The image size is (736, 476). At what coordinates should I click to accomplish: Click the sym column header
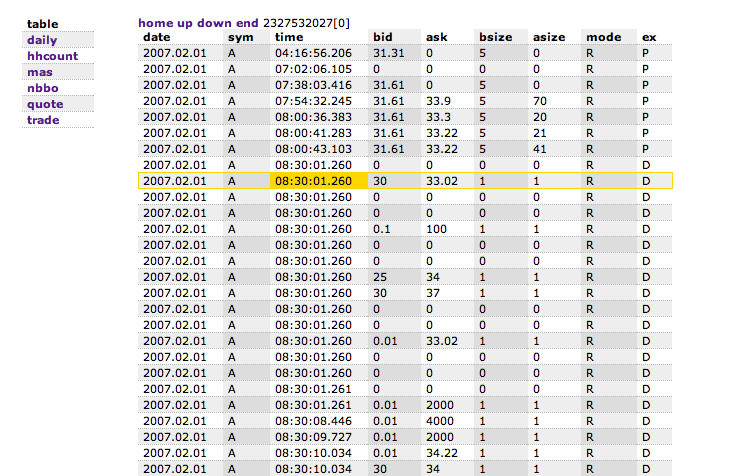241,37
